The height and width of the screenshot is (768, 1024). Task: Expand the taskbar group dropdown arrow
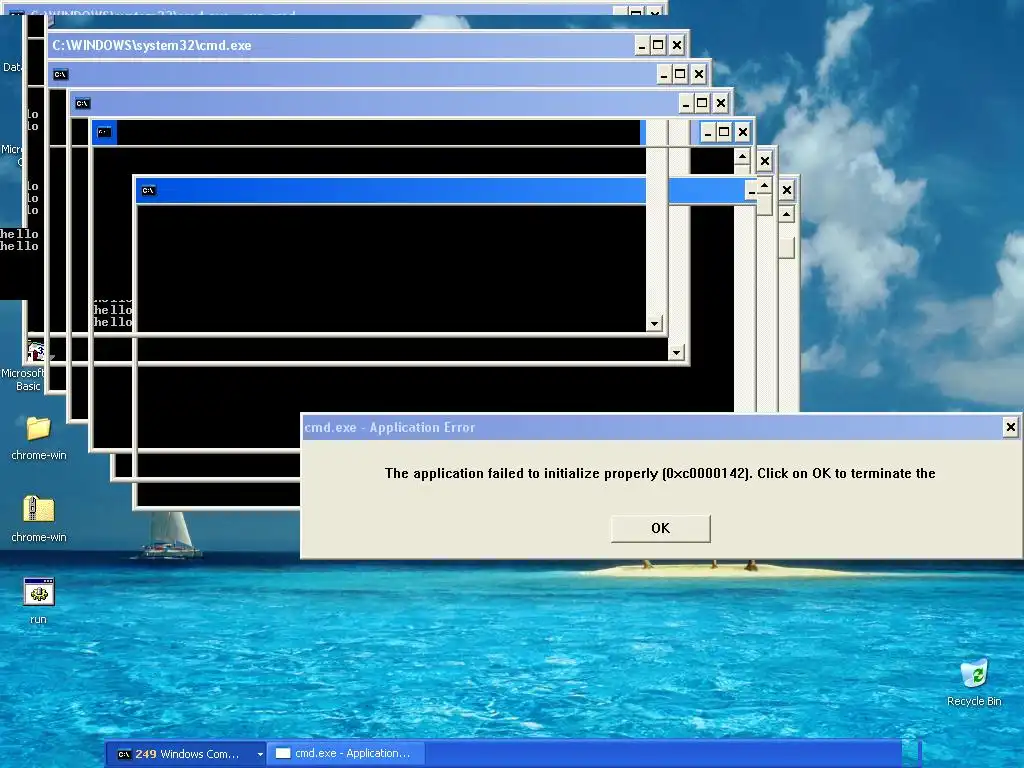tap(260, 754)
